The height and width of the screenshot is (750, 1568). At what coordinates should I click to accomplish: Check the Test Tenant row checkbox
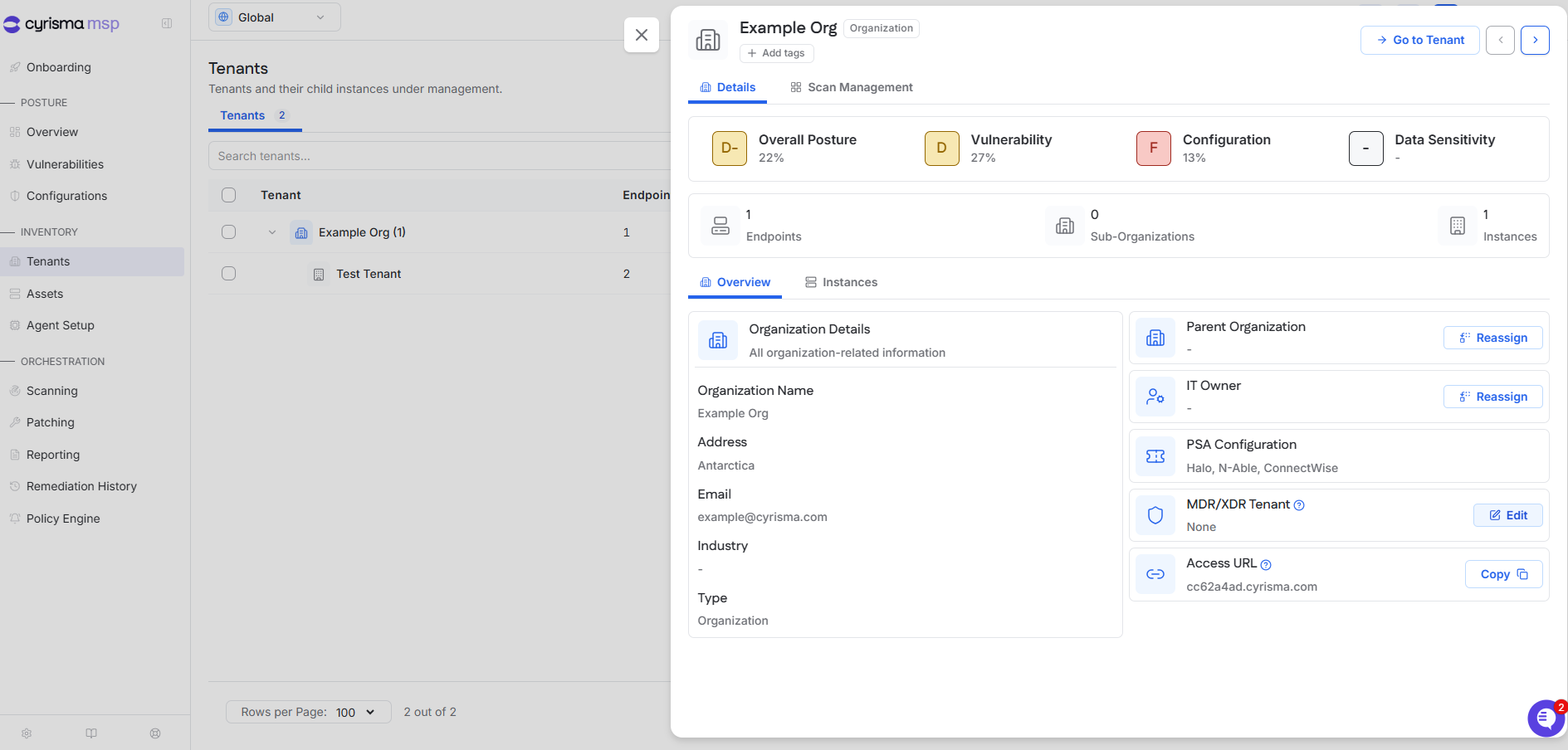click(229, 274)
